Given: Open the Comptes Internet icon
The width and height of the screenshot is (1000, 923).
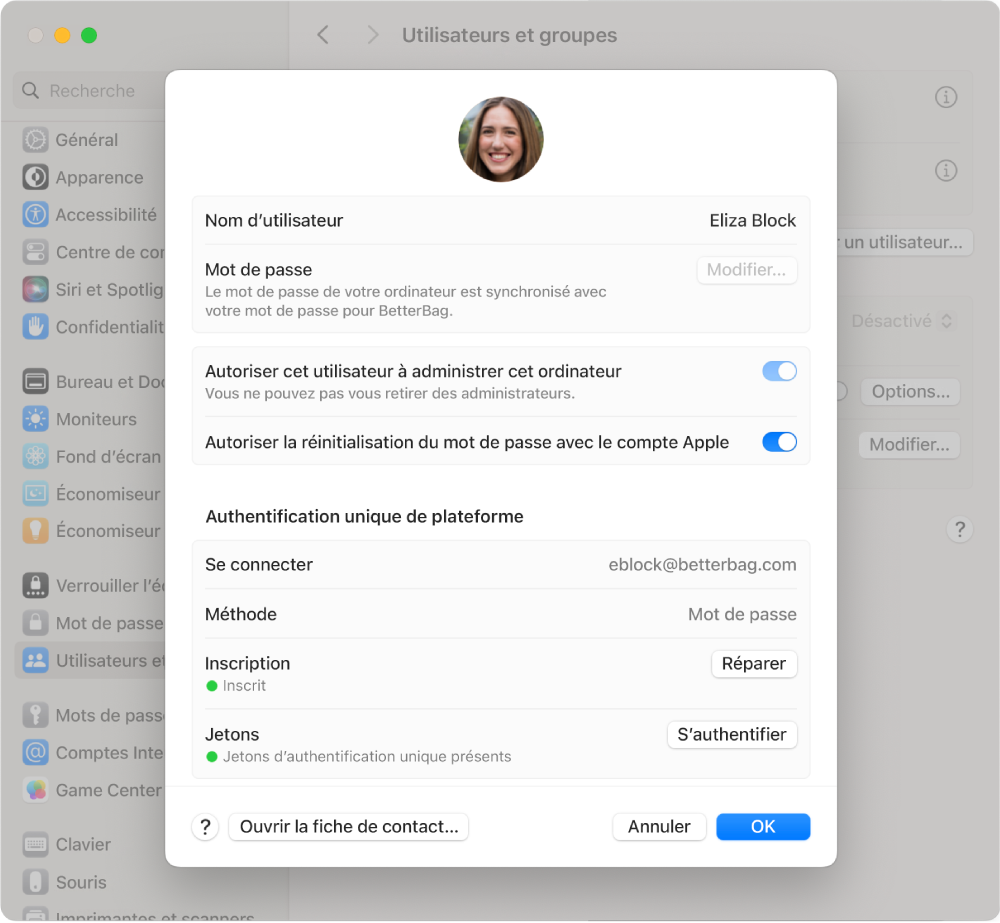Looking at the screenshot, I should pos(35,752).
